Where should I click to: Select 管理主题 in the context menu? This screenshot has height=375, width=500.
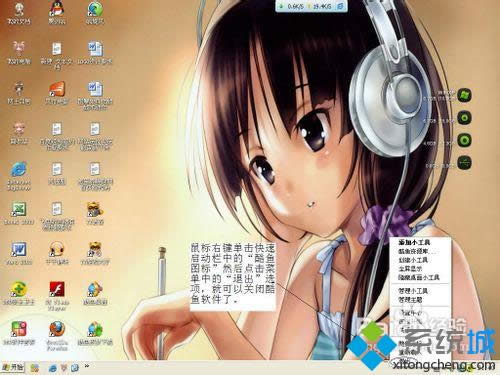click(410, 300)
